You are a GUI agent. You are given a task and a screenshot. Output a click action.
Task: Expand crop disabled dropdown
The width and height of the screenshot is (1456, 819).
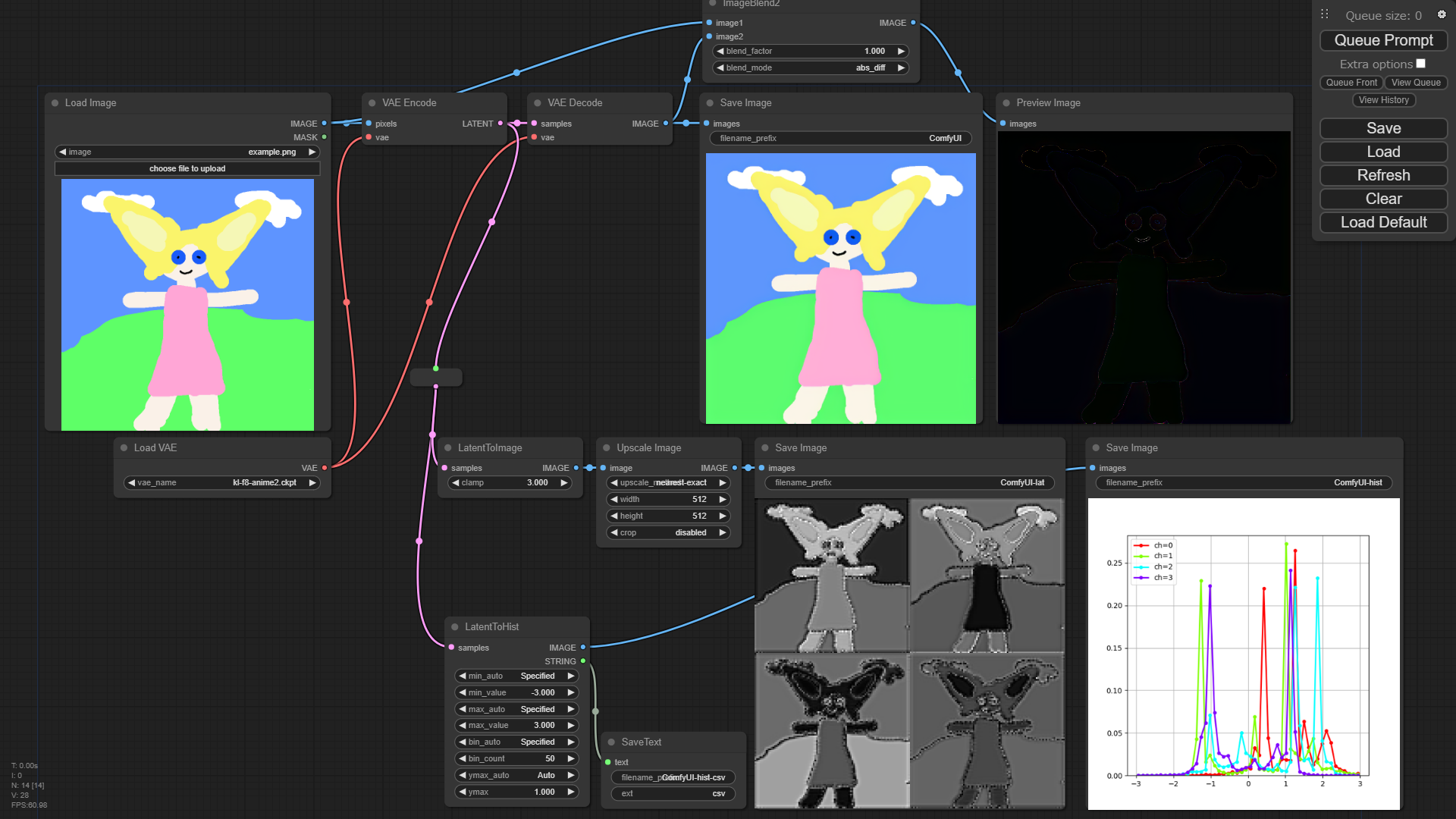(x=666, y=532)
